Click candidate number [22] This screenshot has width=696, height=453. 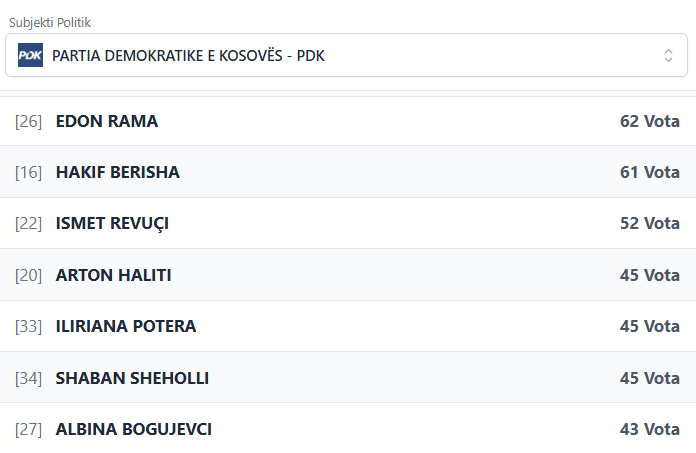pyautogui.click(x=29, y=223)
